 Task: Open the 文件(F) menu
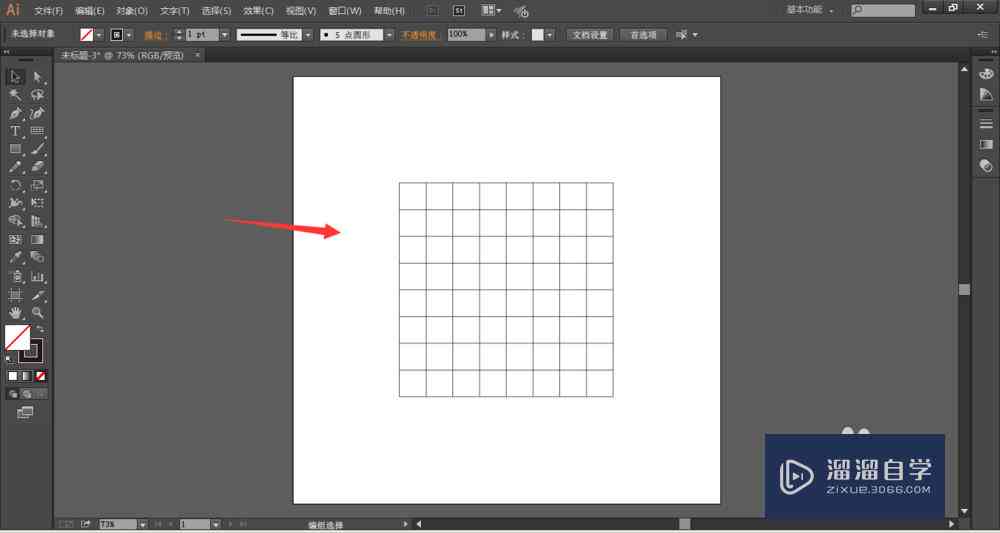pos(48,11)
